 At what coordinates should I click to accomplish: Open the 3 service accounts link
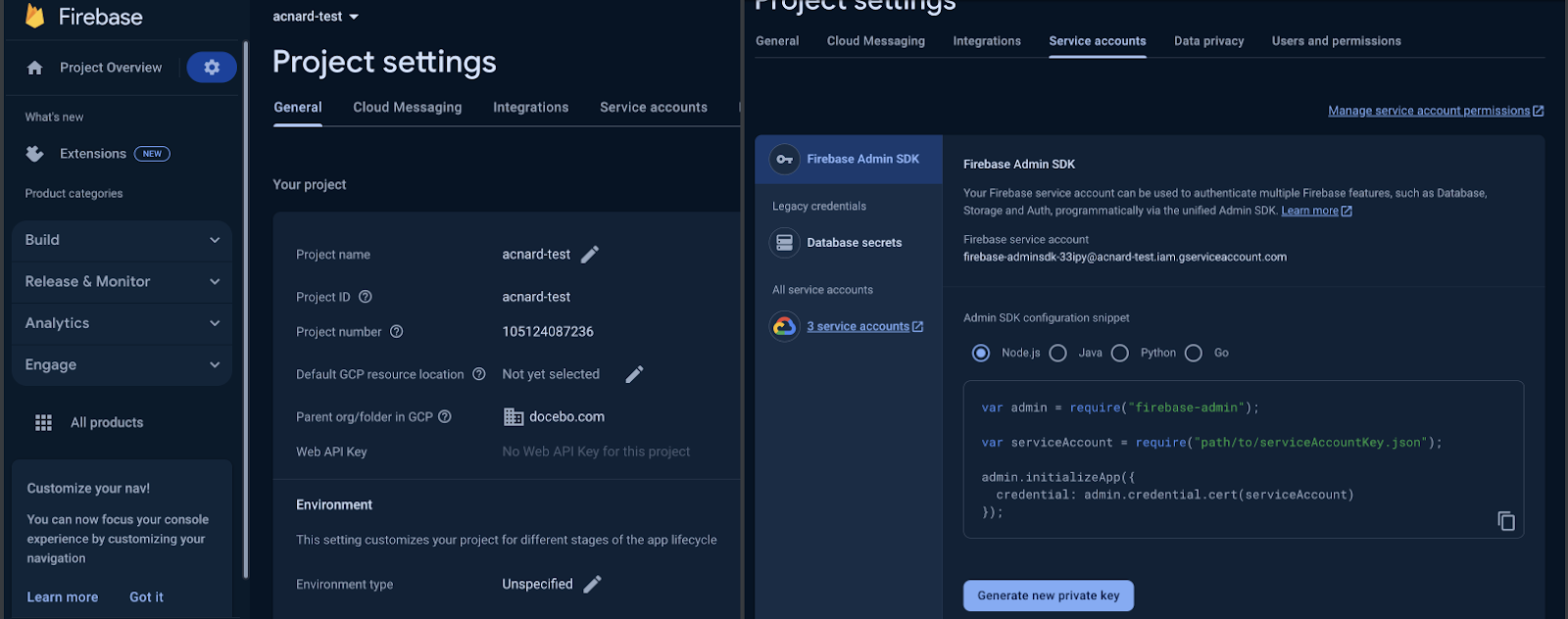click(858, 326)
